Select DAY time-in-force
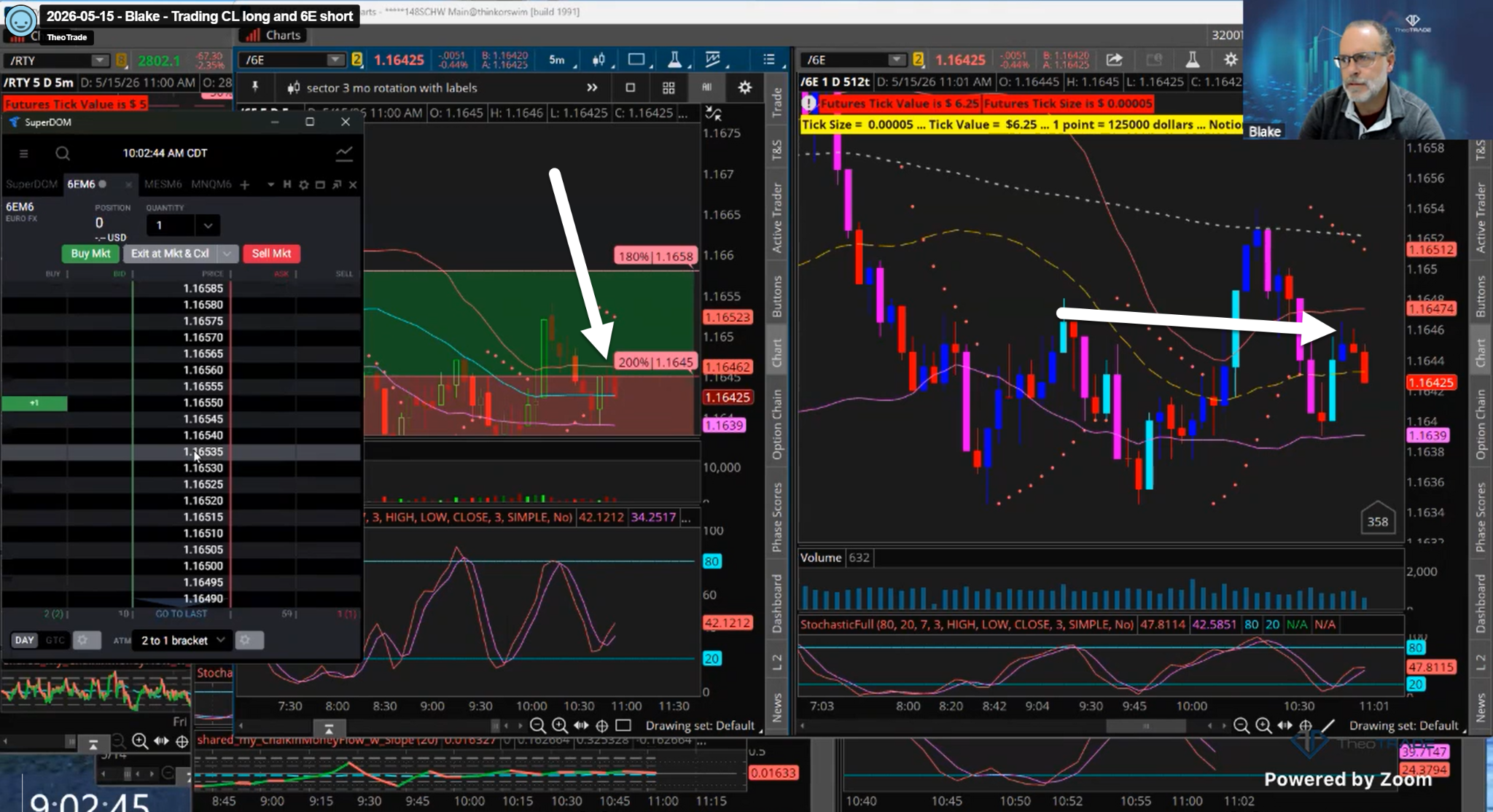The height and width of the screenshot is (812, 1493). point(25,640)
